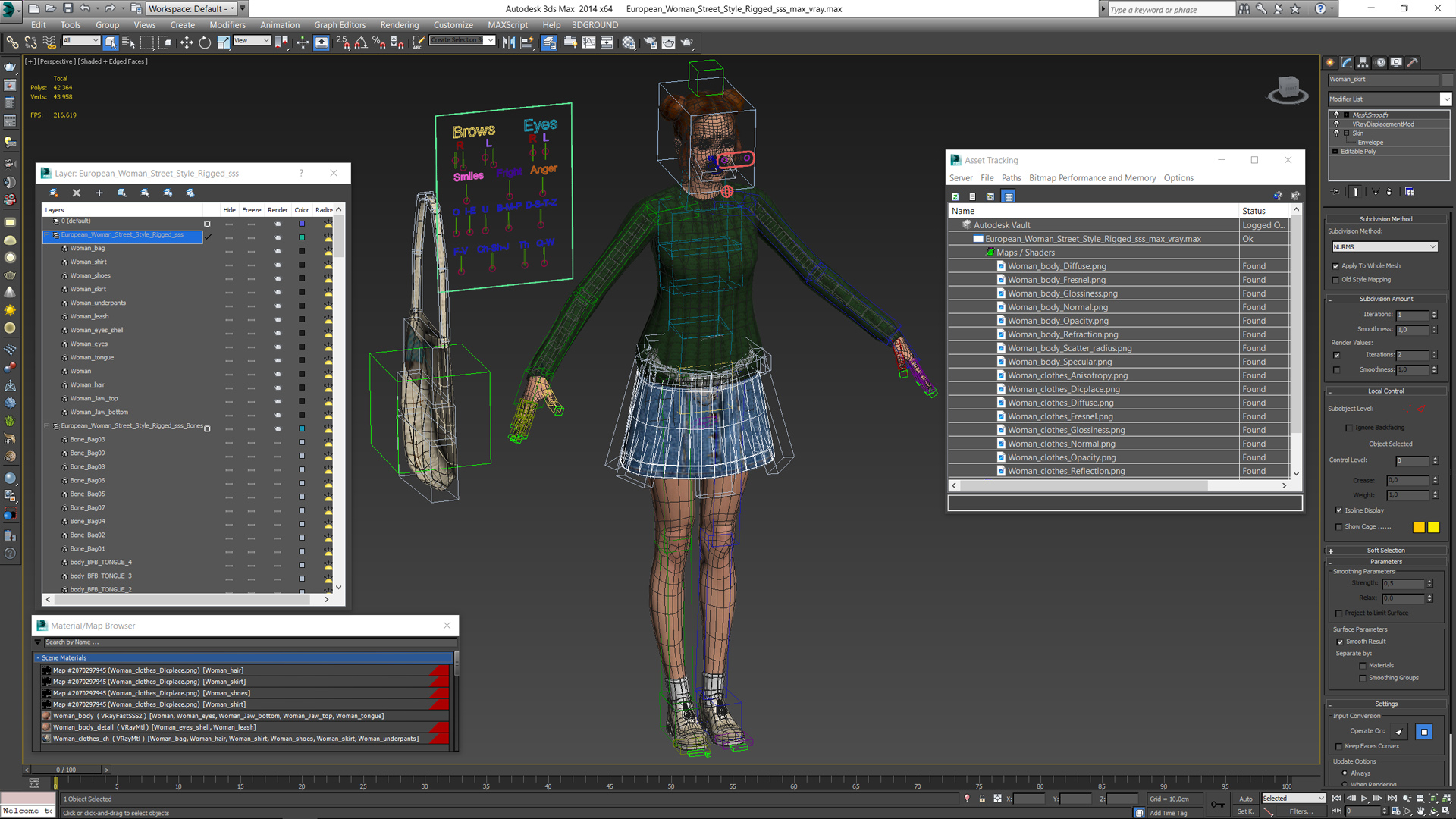1456x819 pixels.
Task: Click Add Time Tag
Action: pos(1169,813)
